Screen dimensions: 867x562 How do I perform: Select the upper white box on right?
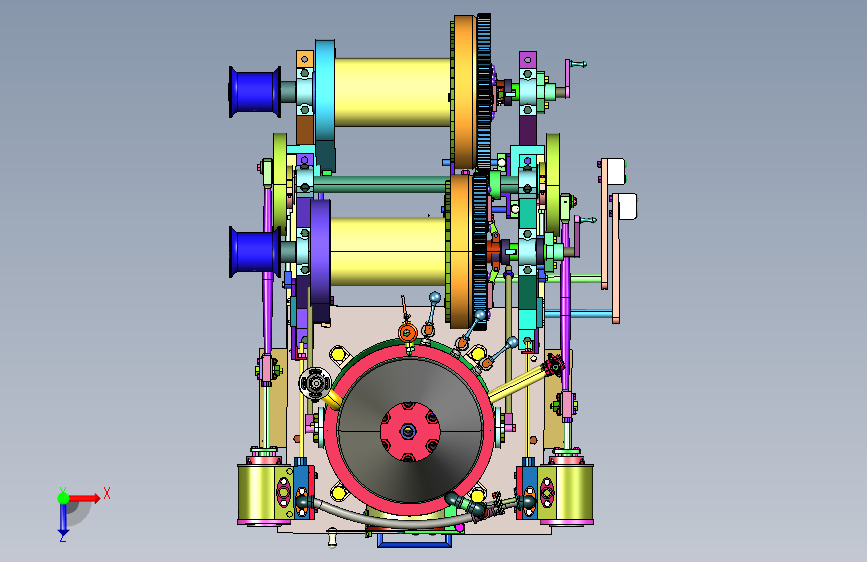pos(617,171)
